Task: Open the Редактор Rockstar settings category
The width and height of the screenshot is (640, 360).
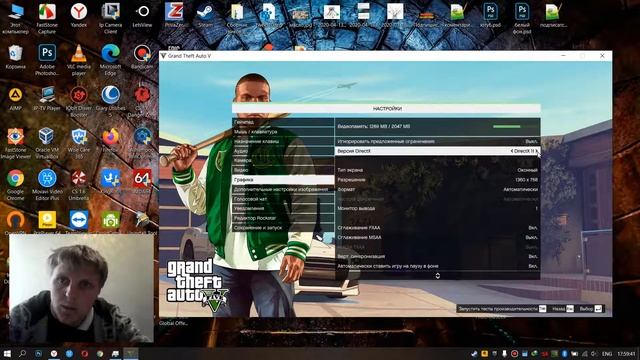Action: (x=283, y=218)
